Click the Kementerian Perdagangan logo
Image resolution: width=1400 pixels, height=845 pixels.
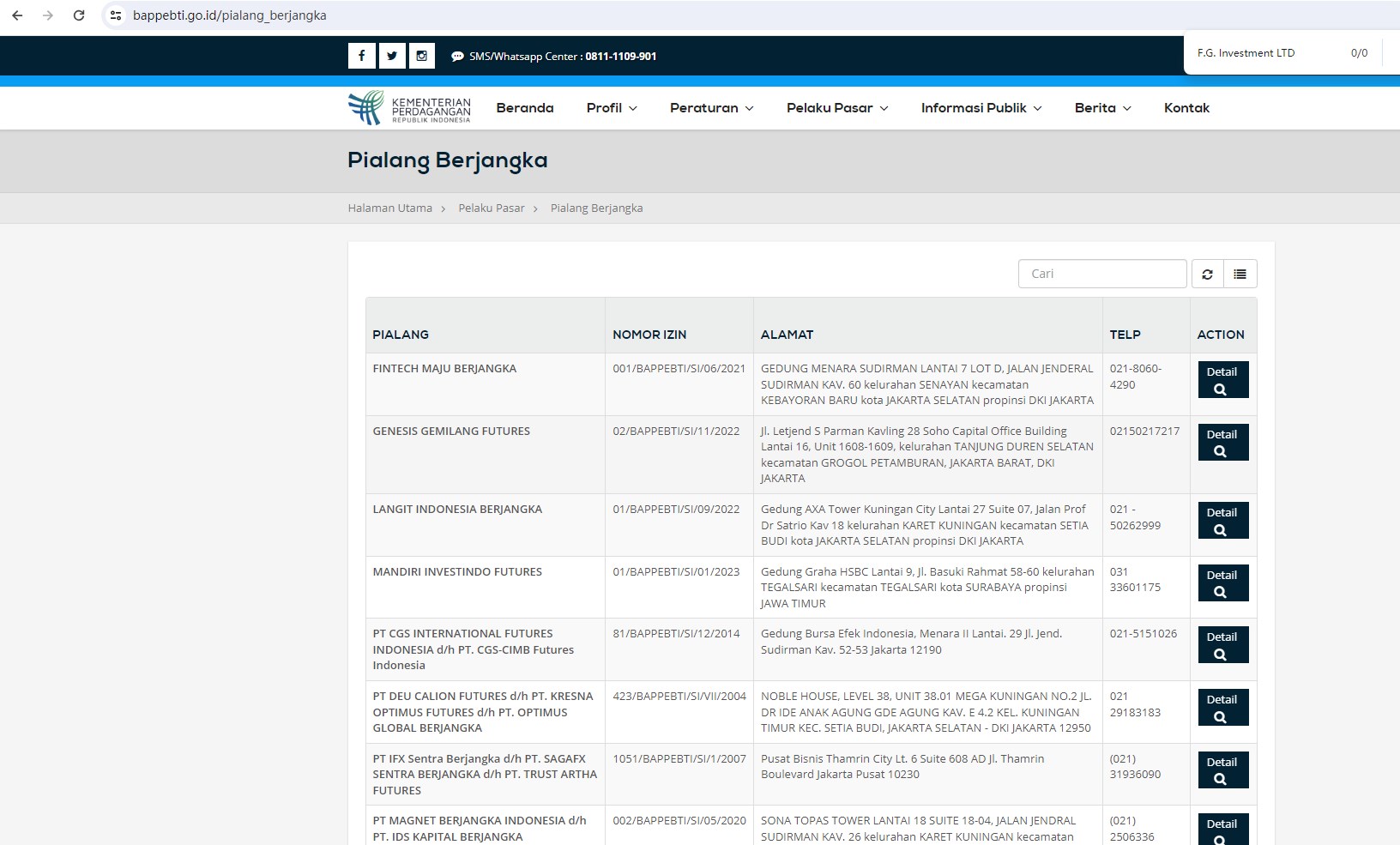[409, 108]
